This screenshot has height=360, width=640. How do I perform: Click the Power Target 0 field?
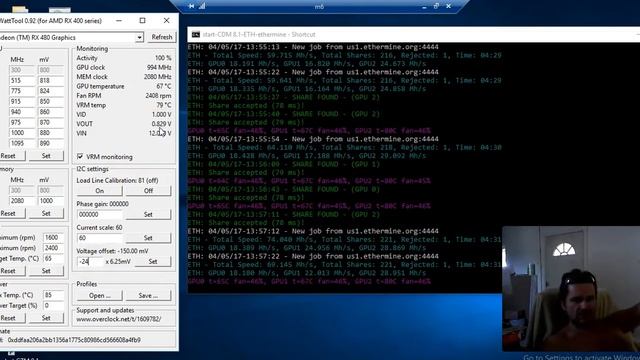click(x=53, y=306)
